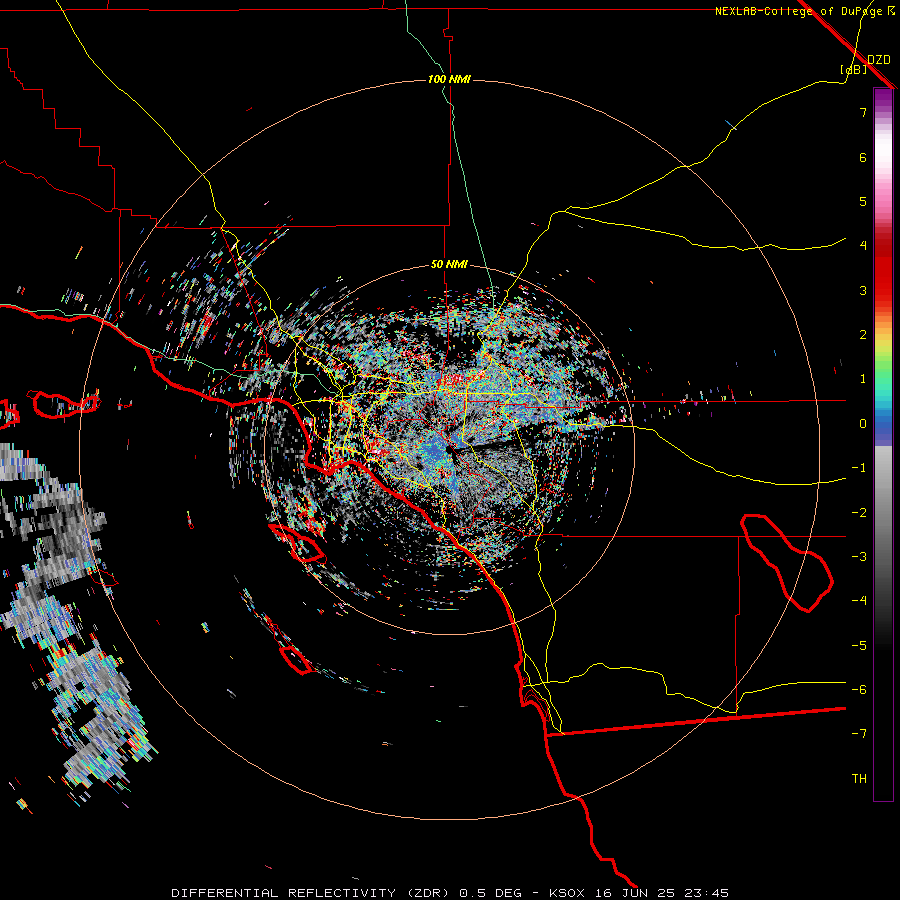Click the NEXLAB-College of DuPage label

click(x=799, y=11)
